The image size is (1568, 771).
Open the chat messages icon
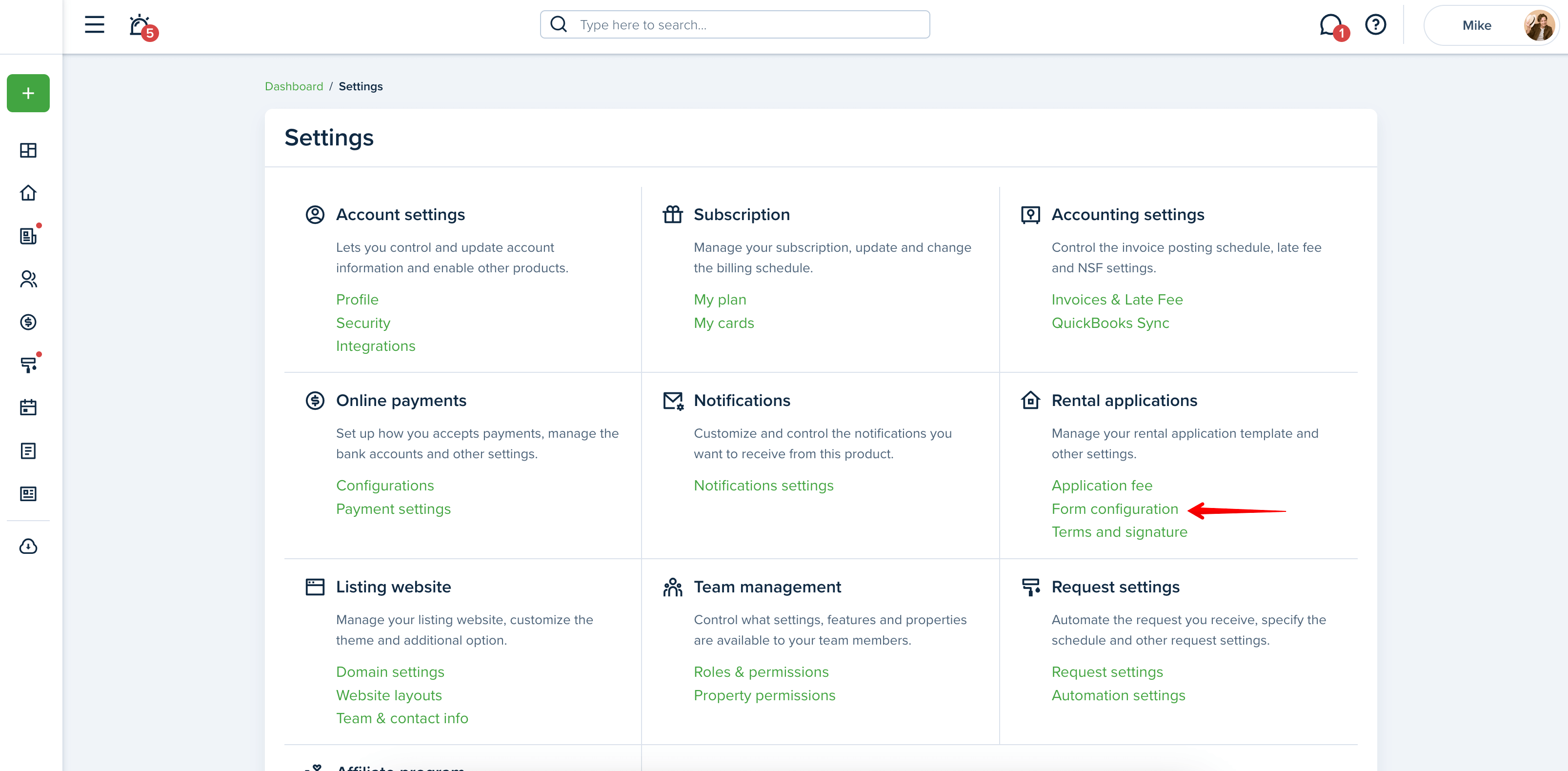pyautogui.click(x=1331, y=25)
